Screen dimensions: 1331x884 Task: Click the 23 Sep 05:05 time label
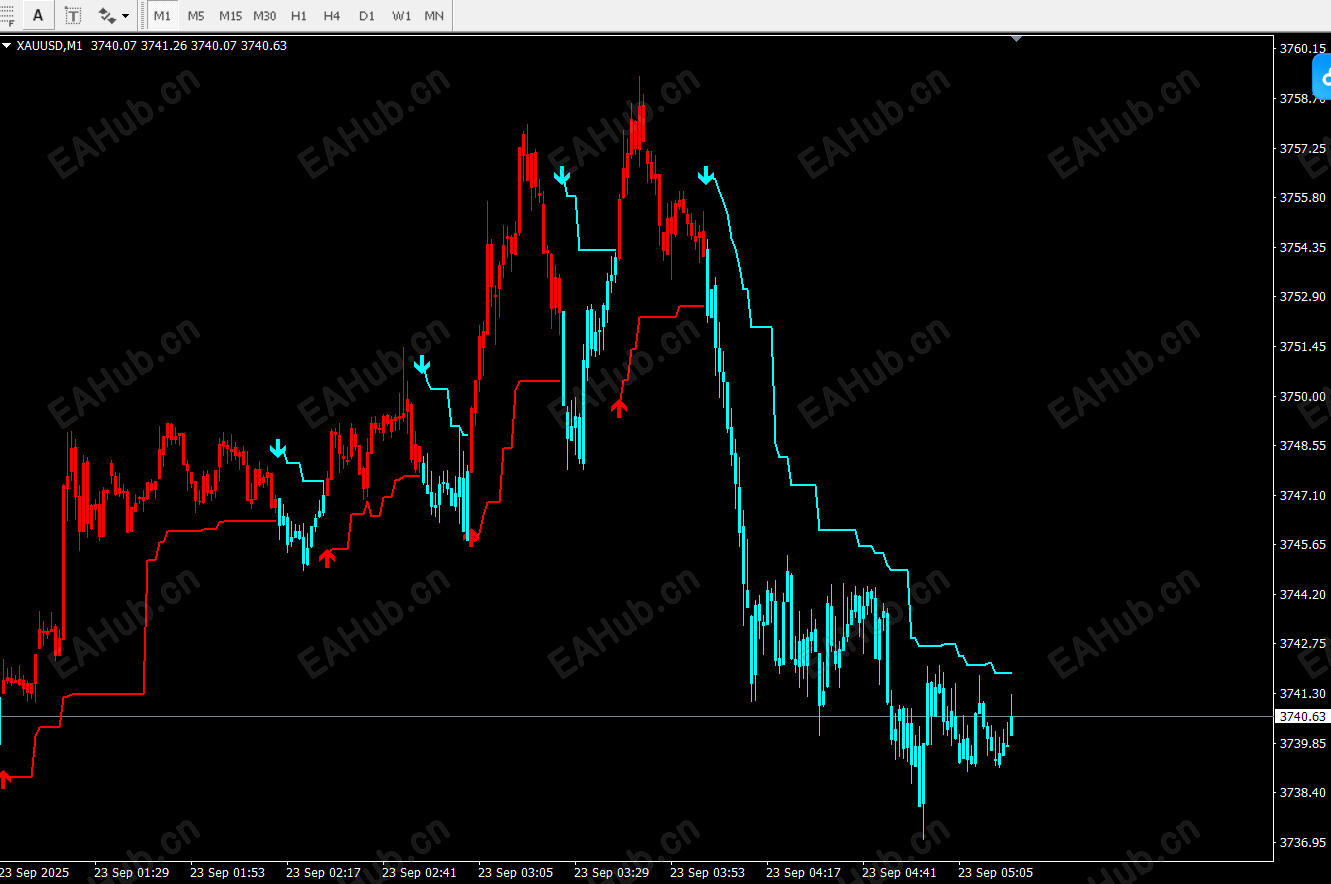coord(995,873)
